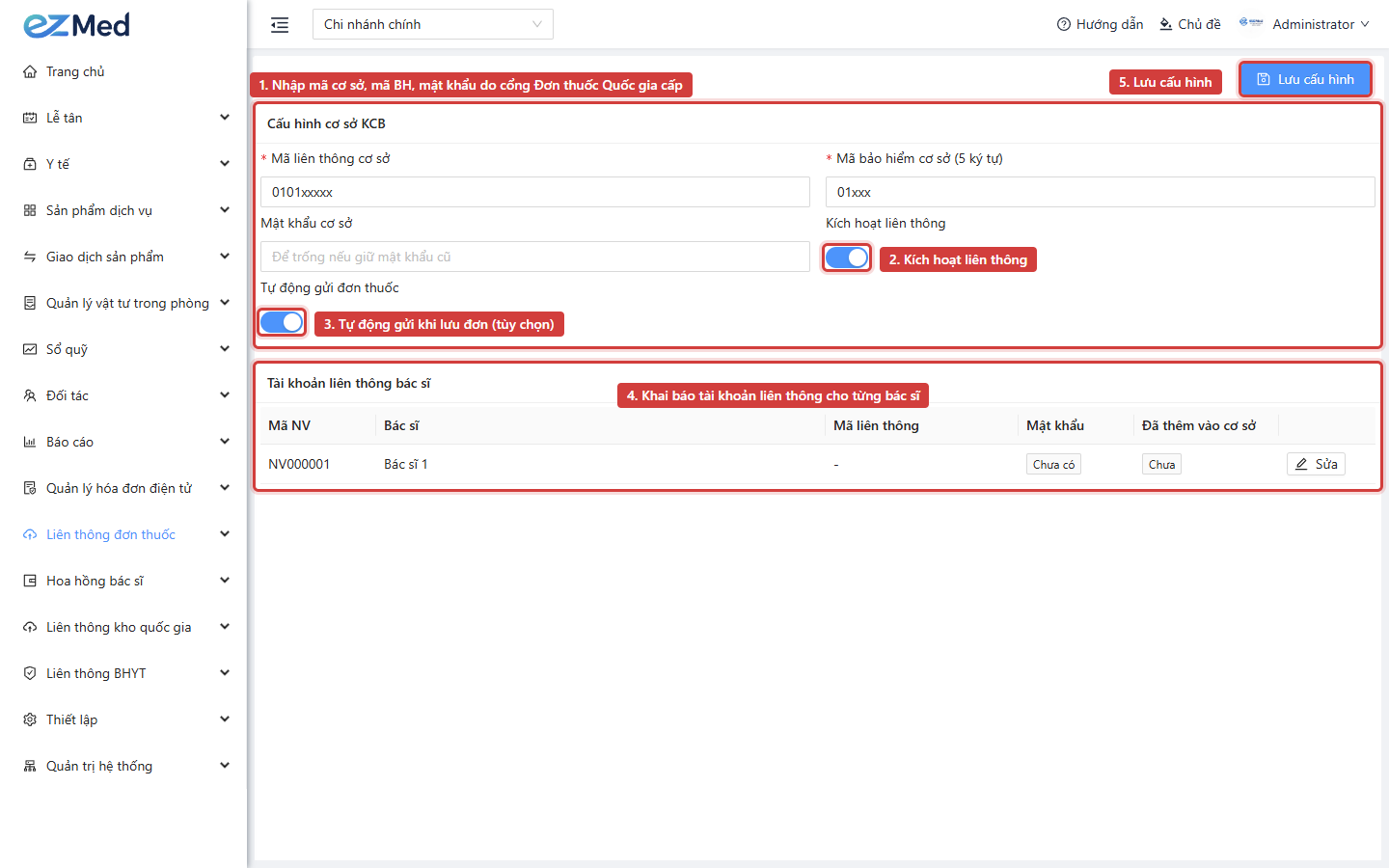Screen dimensions: 1389x868
Task: Click the Mật khẩu cơ sở input field
Action: [535, 257]
